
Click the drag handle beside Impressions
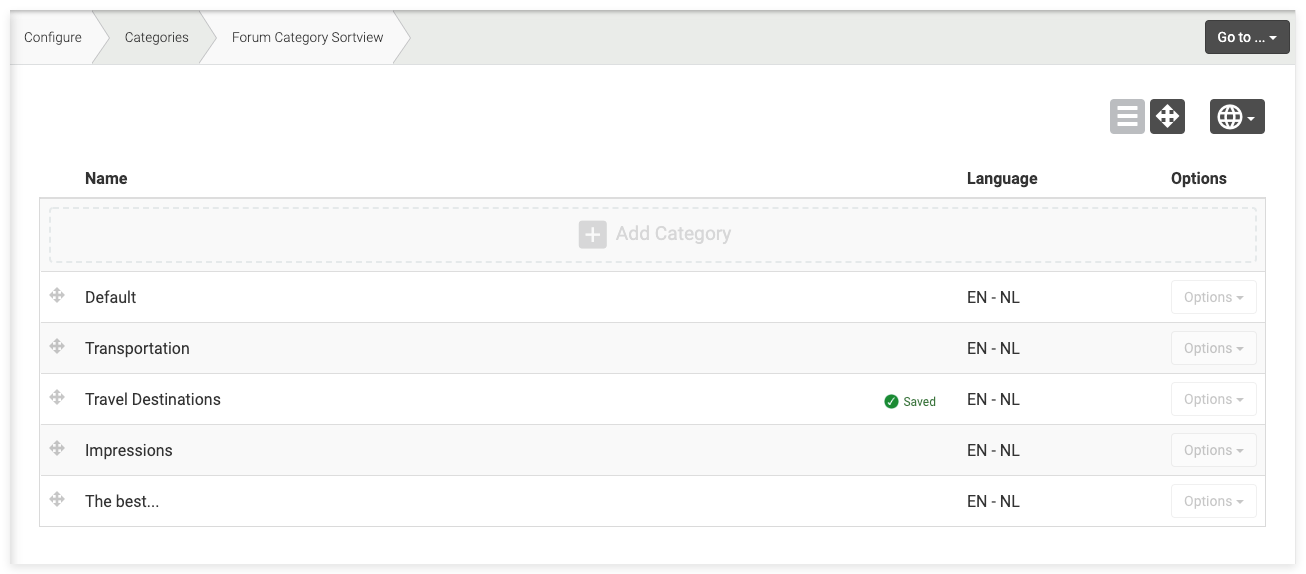57,448
